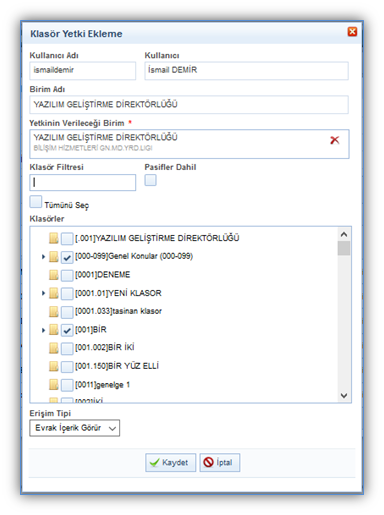This screenshot has height=515, width=384.
Task: Check the [0001.033]tasinan klasor checkbox
Action: (67, 312)
